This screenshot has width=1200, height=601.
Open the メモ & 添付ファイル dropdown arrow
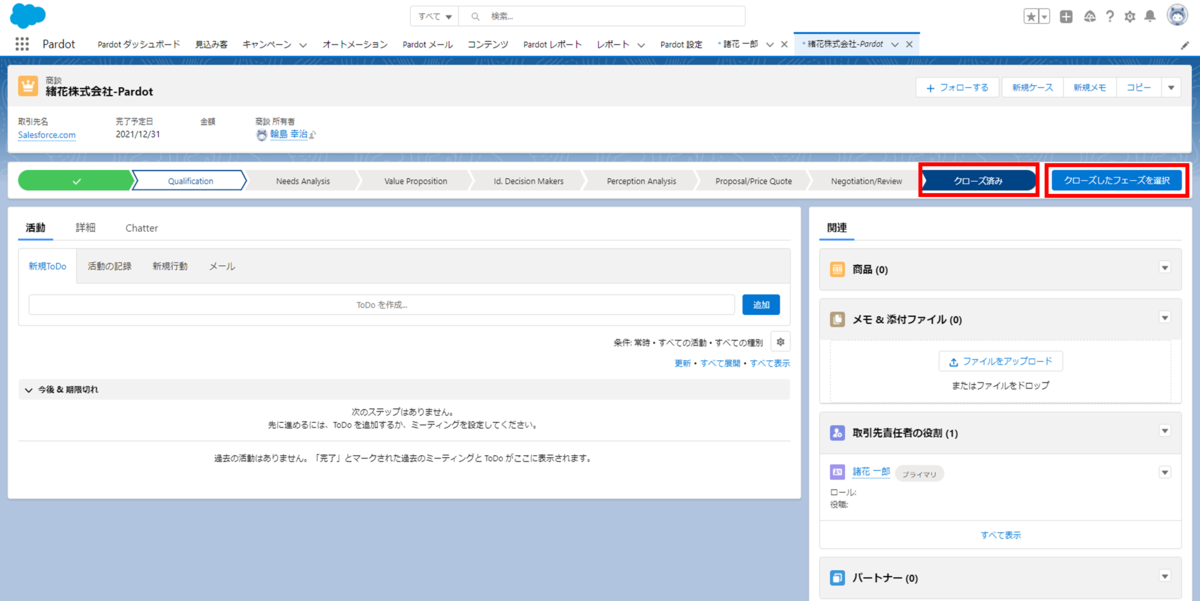coord(1164,318)
